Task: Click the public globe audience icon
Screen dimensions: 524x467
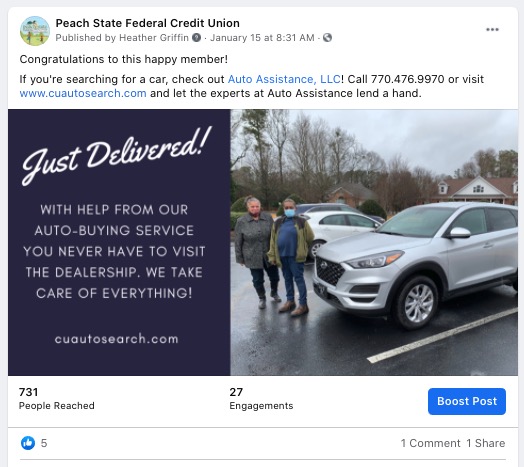Action: tap(328, 37)
